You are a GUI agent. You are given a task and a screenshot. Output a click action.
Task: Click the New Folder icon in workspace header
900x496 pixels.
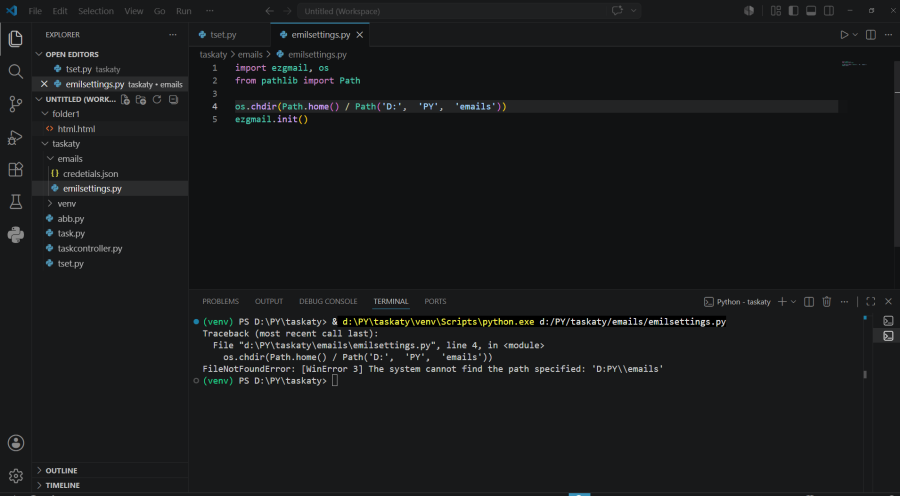pyautogui.click(x=141, y=99)
